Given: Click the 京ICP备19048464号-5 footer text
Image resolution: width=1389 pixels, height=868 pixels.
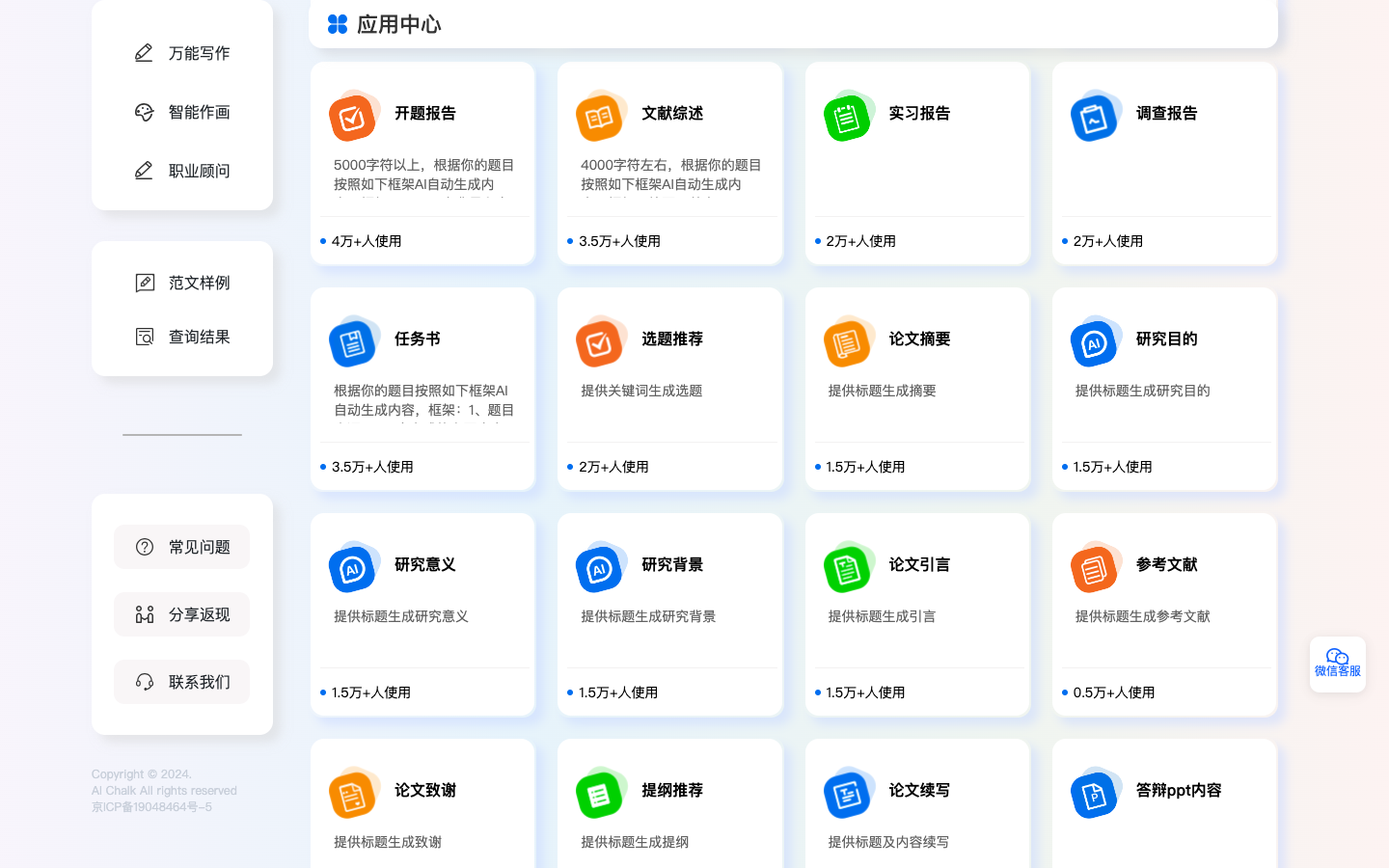Looking at the screenshot, I should (151, 807).
